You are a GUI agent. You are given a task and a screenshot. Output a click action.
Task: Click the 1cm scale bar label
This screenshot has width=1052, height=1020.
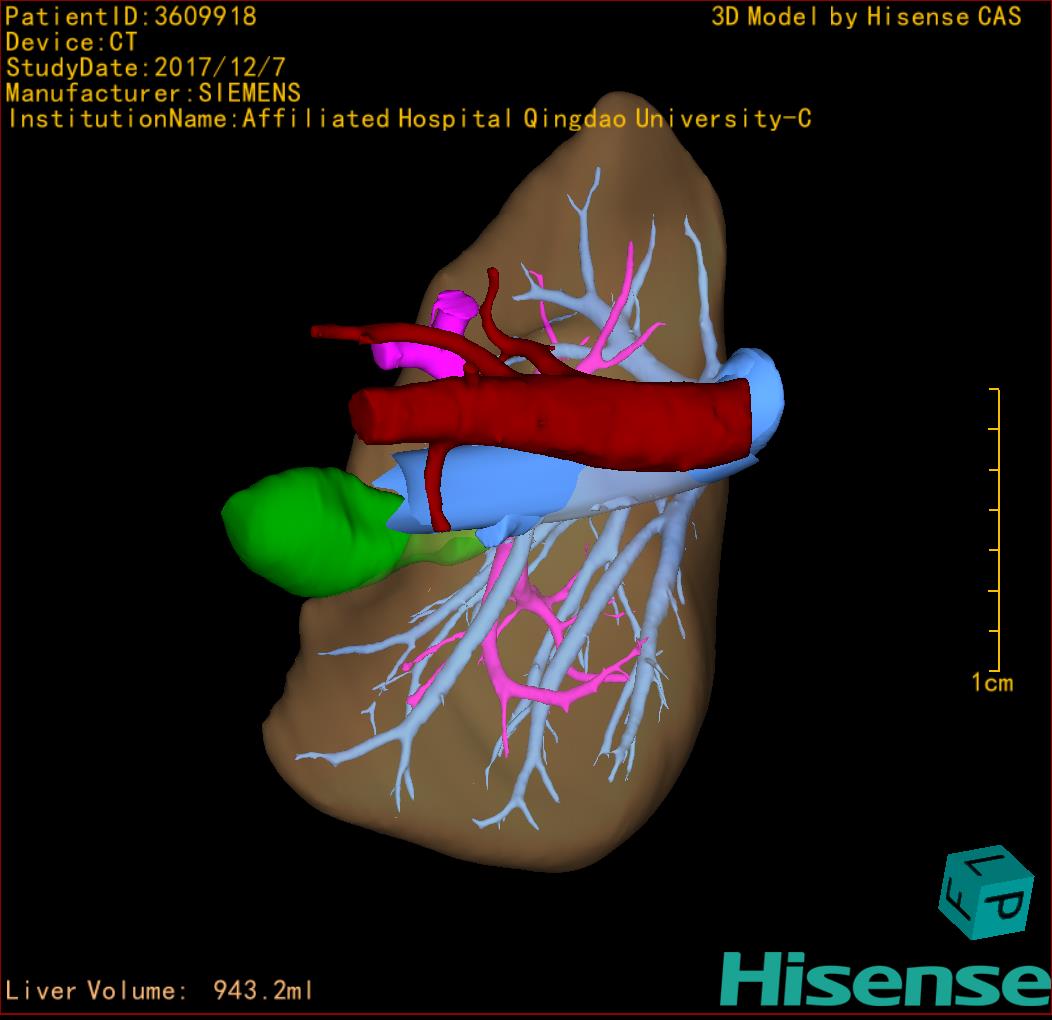tap(992, 683)
